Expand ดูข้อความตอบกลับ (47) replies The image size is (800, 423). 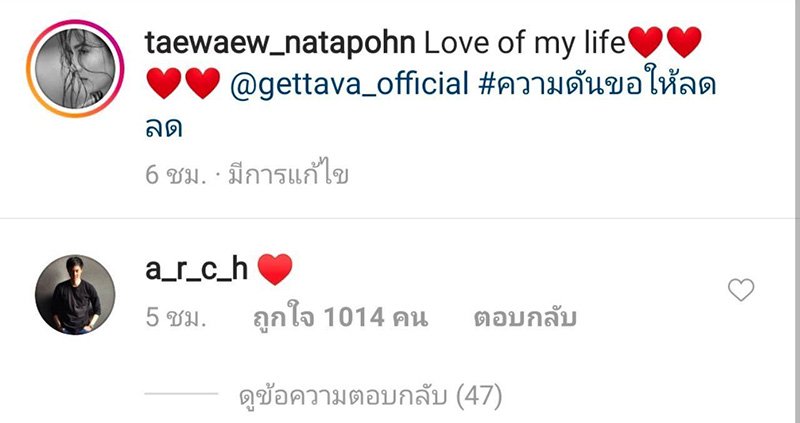click(x=370, y=395)
